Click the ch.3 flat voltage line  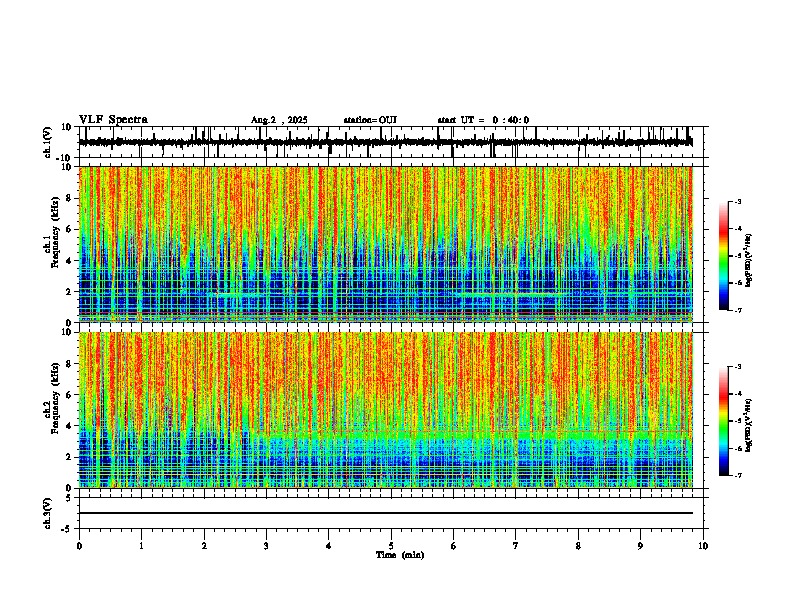[385, 513]
